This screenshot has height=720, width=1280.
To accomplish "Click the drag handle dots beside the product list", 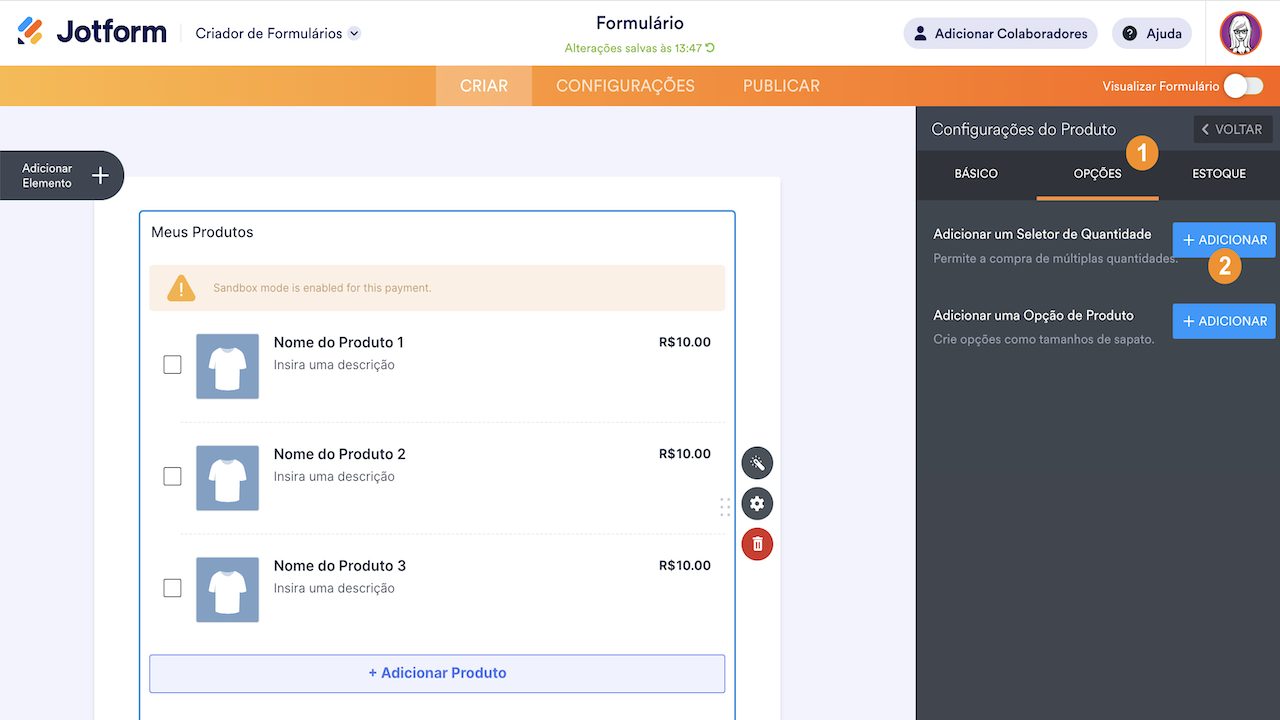I will point(725,507).
